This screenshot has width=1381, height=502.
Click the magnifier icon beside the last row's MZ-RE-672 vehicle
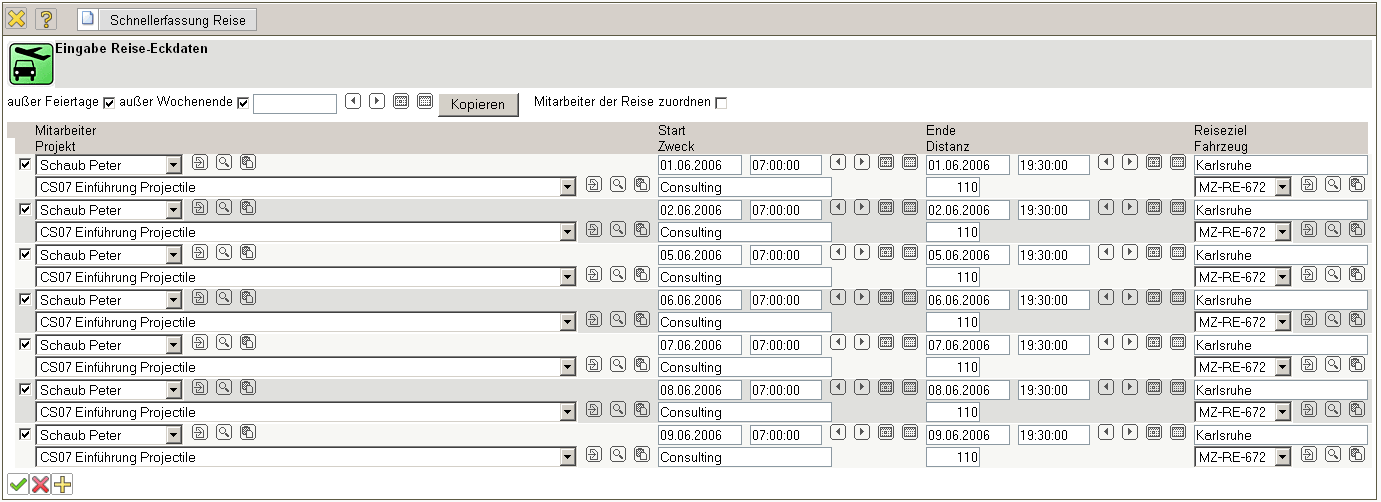[1333, 455]
